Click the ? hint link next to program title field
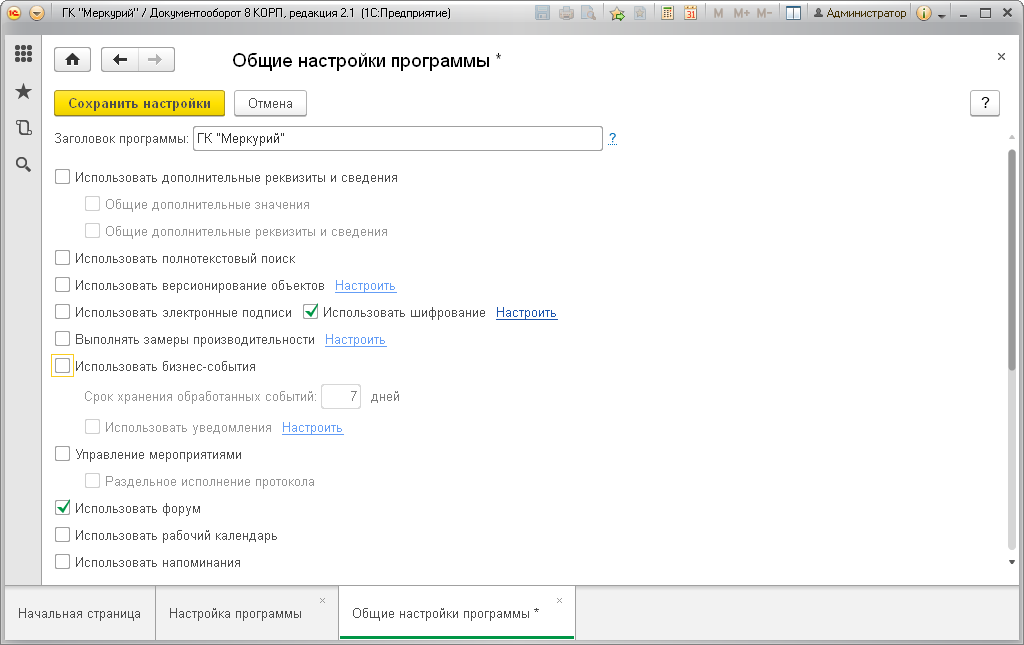This screenshot has height=645, width=1024. (613, 138)
